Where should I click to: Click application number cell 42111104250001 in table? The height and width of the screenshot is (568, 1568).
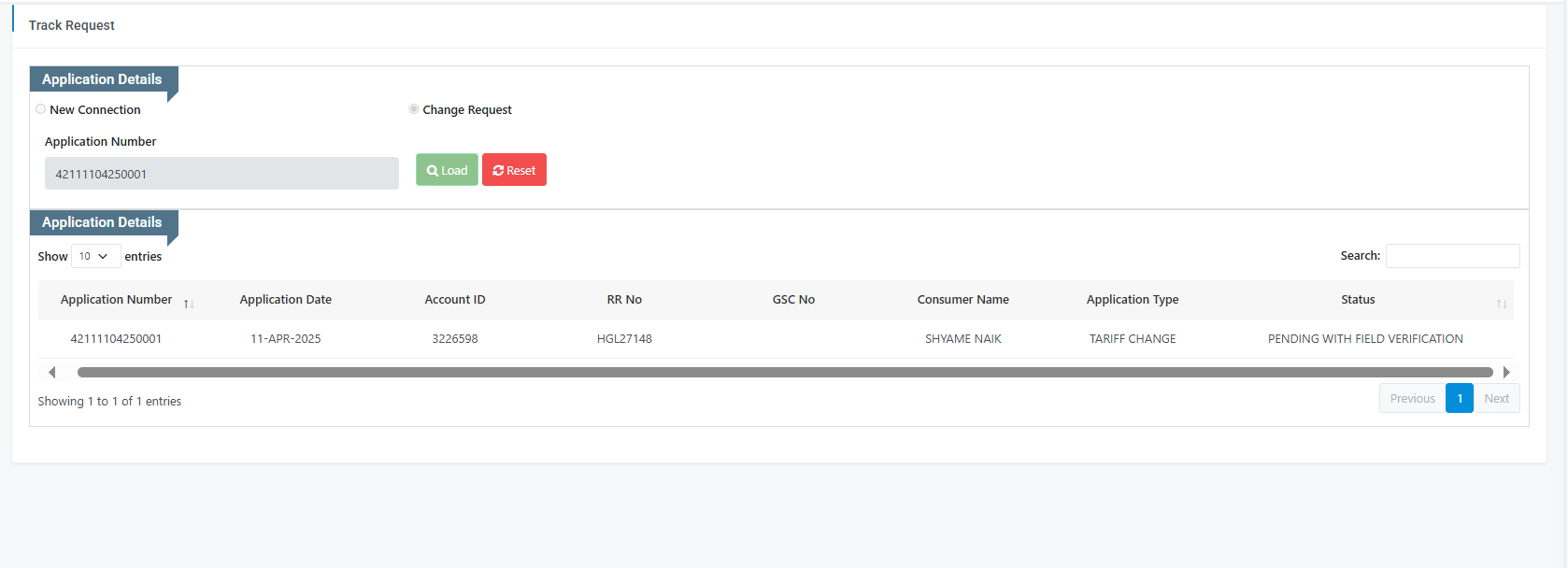(116, 339)
